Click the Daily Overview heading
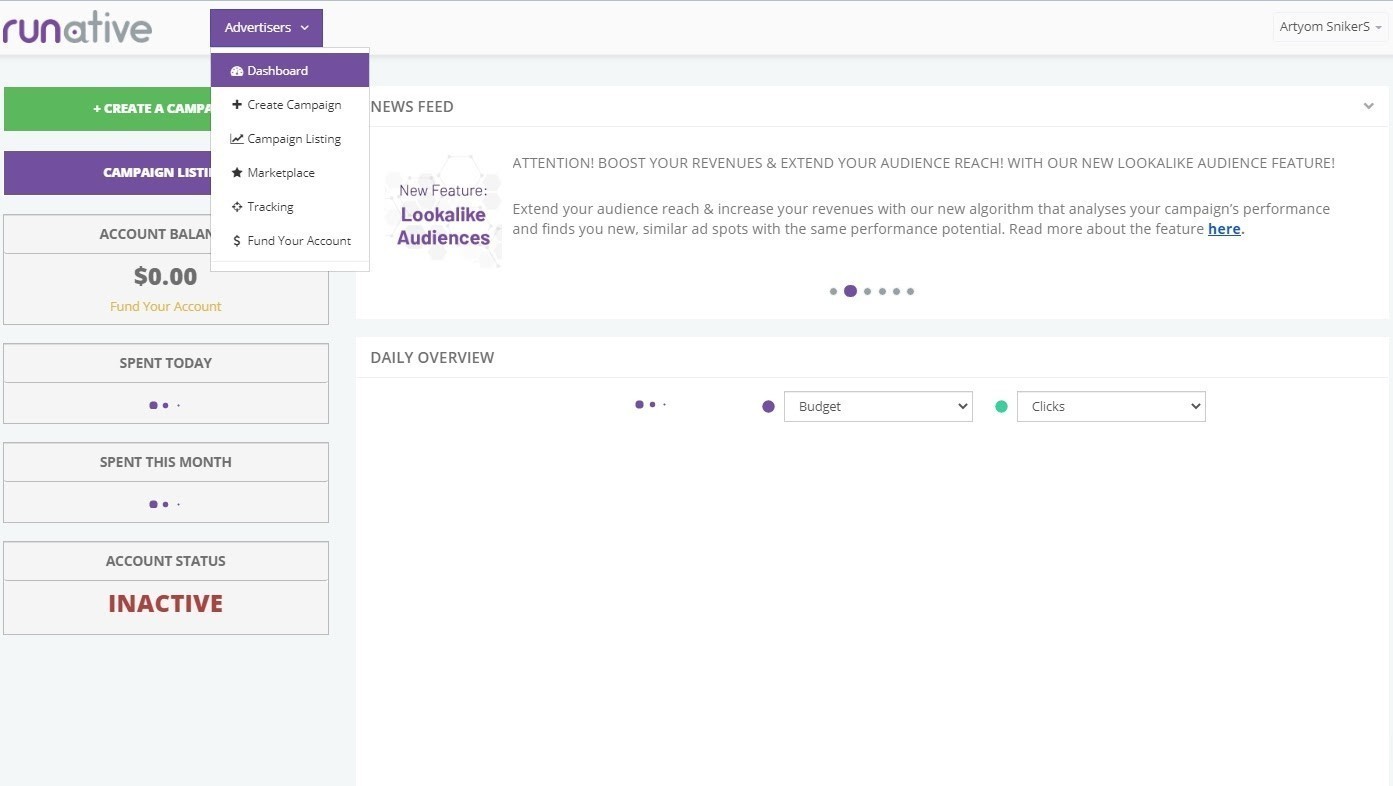Viewport: 1393px width, 786px height. (432, 358)
